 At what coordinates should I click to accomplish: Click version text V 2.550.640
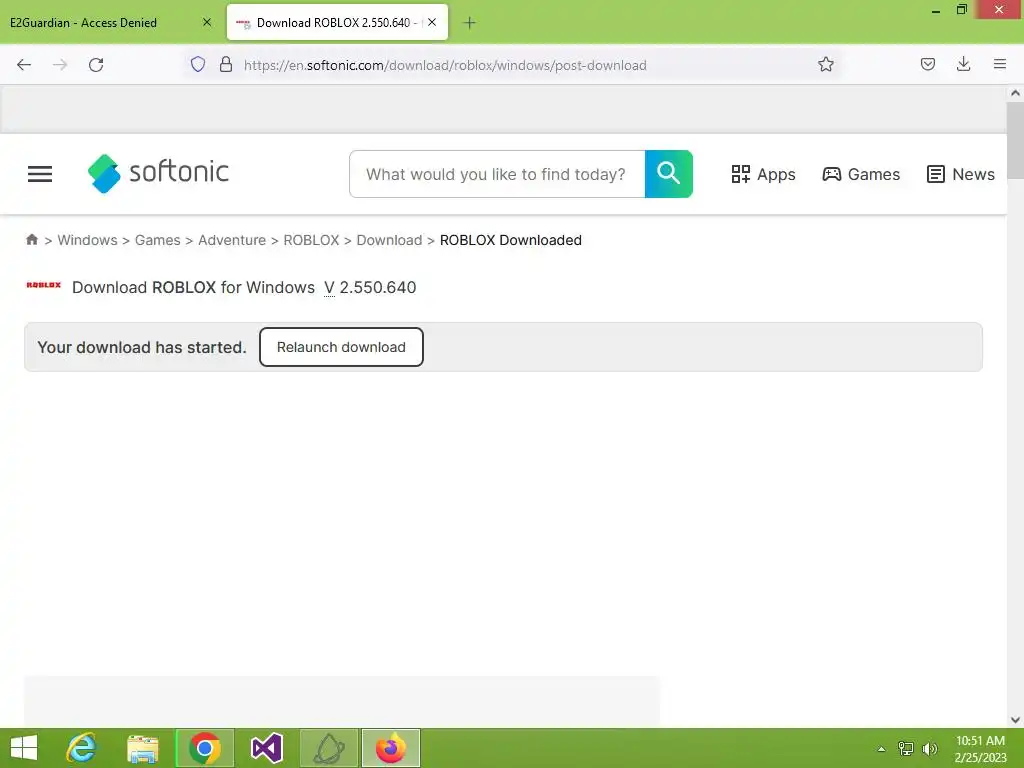[x=370, y=287]
